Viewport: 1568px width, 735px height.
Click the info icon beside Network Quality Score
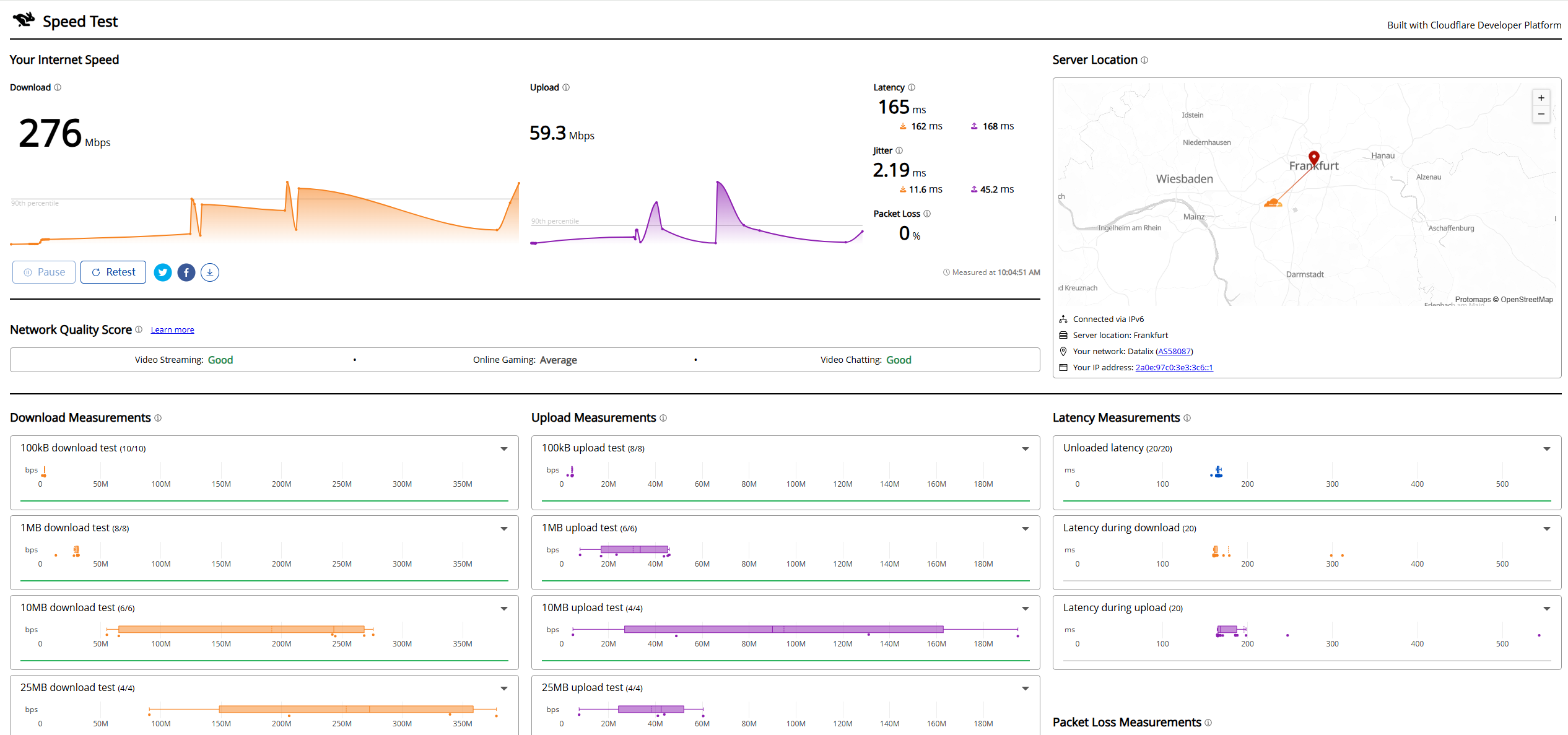coord(139,329)
